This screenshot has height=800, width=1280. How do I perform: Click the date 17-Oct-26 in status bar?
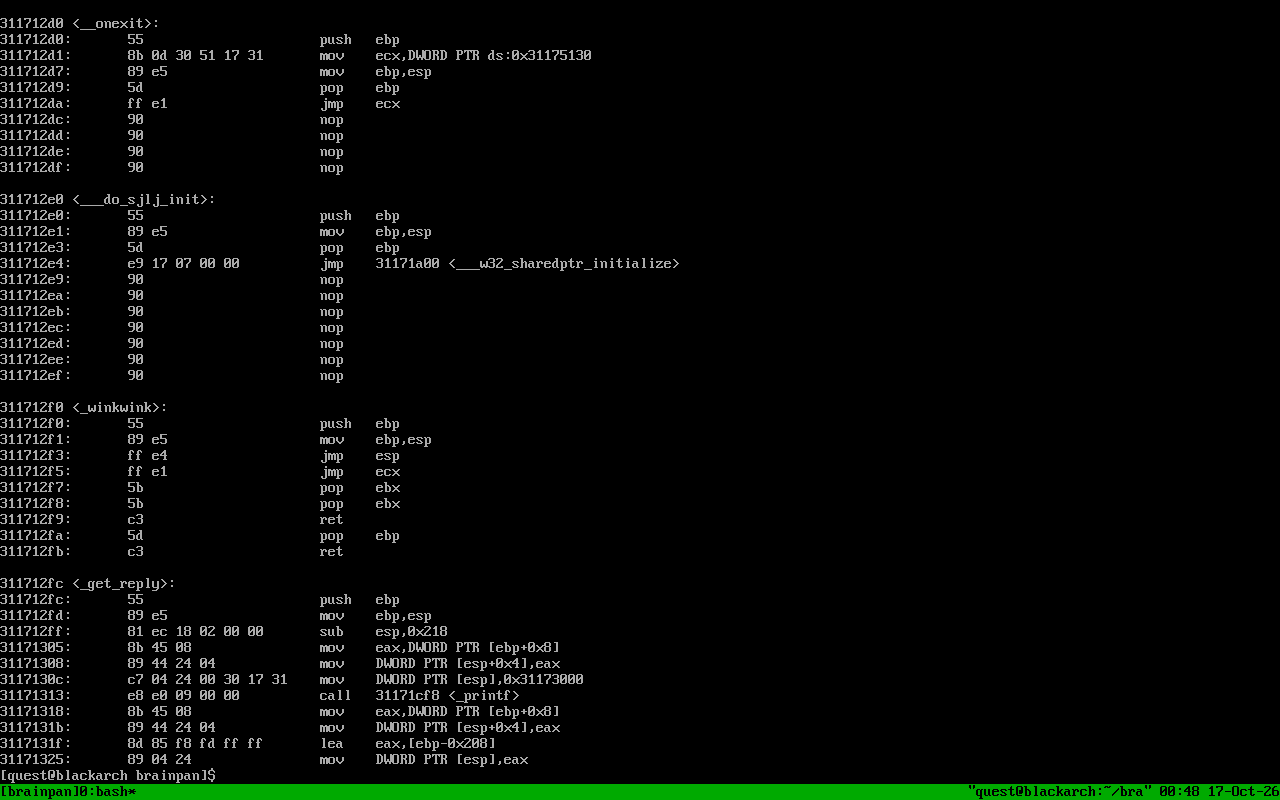pyautogui.click(x=1244, y=792)
